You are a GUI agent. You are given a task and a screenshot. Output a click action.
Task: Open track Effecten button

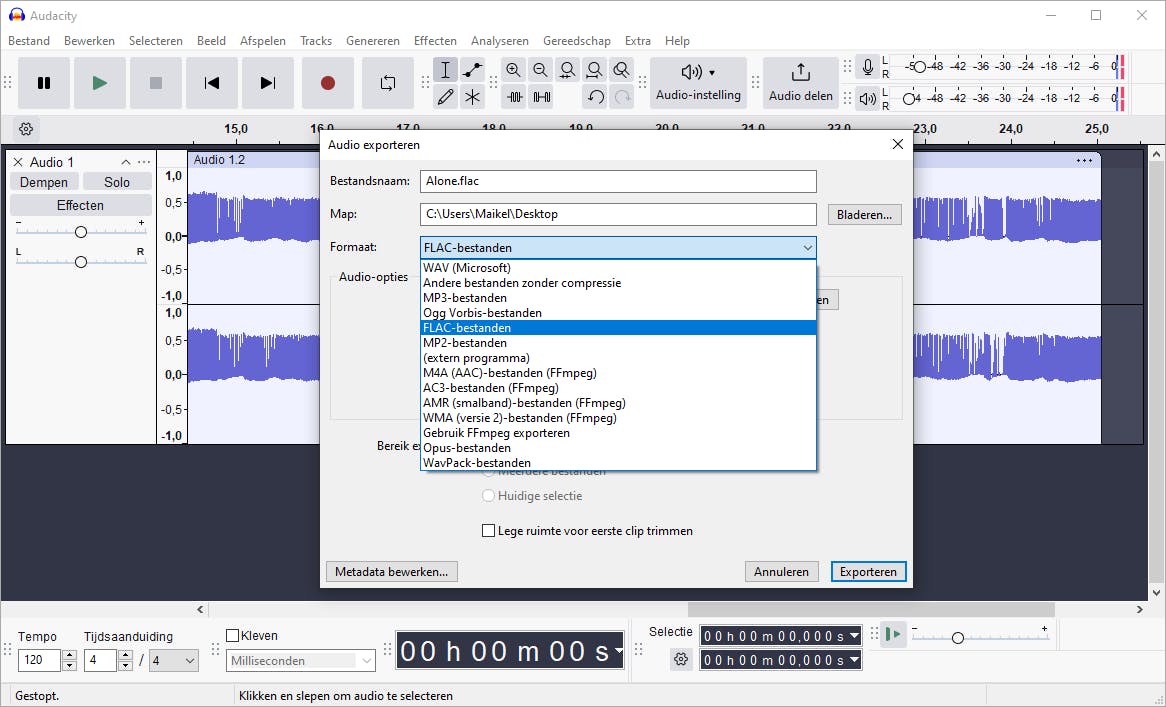point(80,205)
